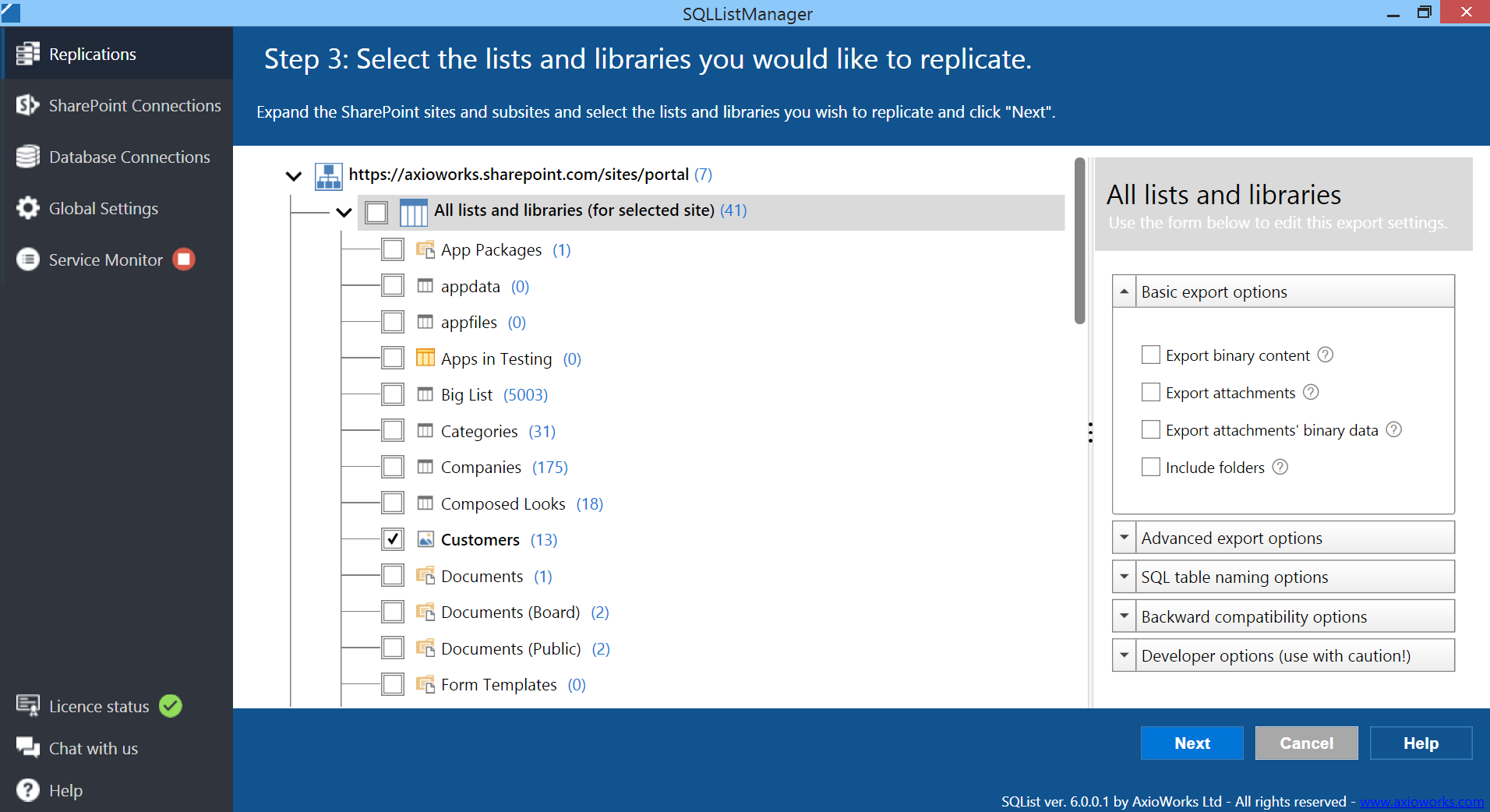Click the Documents (Board) library icon
Image resolution: width=1490 pixels, height=812 pixels.
tap(425, 612)
